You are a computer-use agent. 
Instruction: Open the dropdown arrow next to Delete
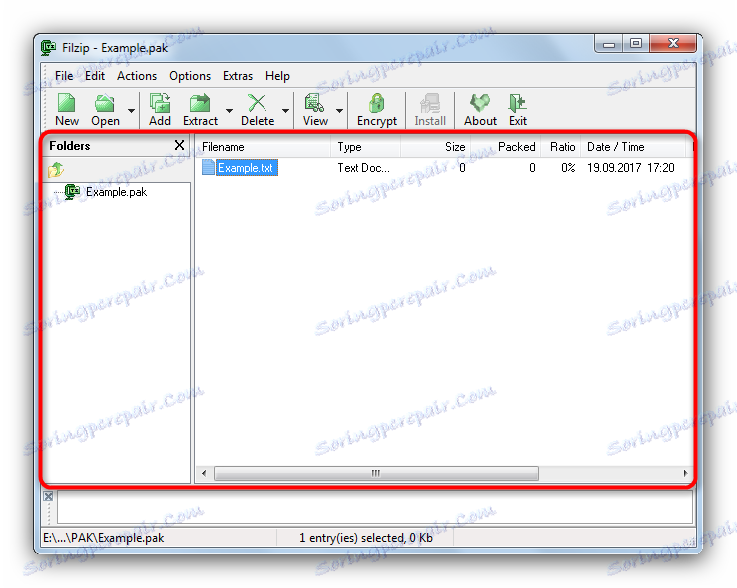285,111
